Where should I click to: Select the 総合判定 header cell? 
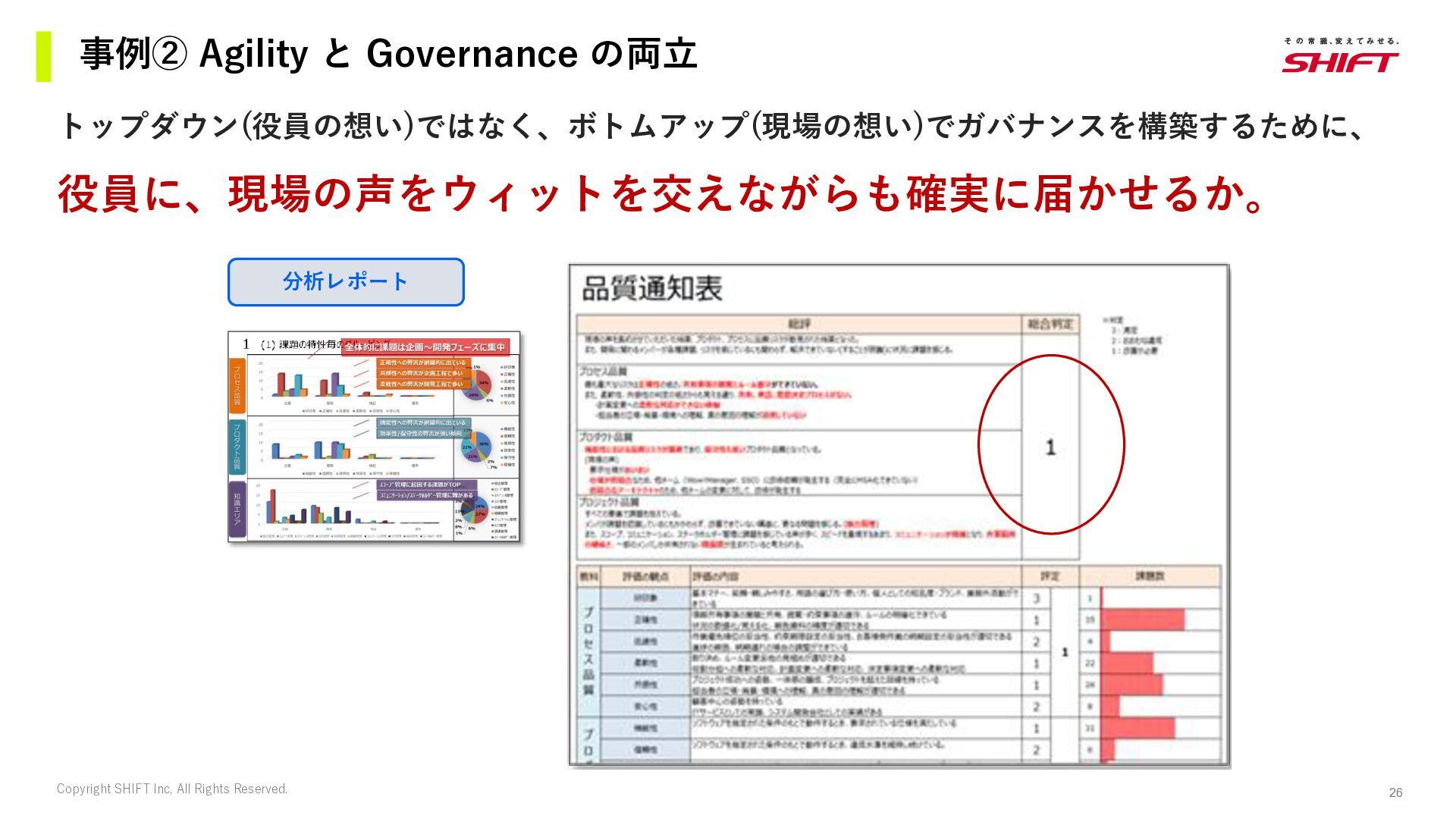tap(1050, 324)
